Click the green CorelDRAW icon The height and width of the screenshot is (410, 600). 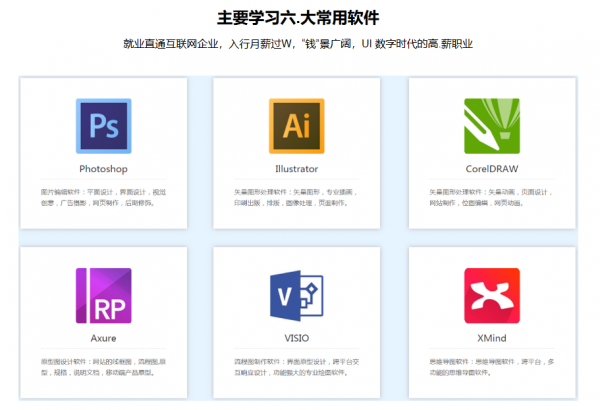pyautogui.click(x=491, y=126)
